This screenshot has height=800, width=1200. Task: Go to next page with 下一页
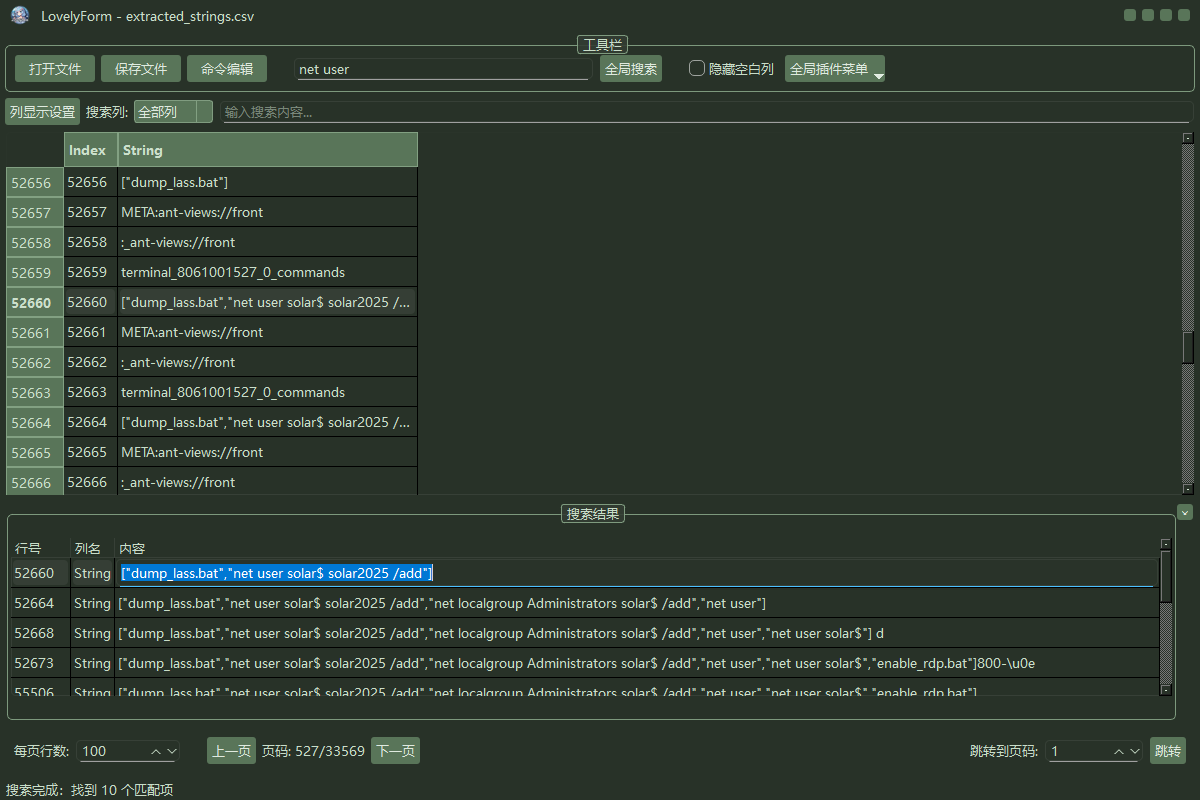click(x=395, y=751)
